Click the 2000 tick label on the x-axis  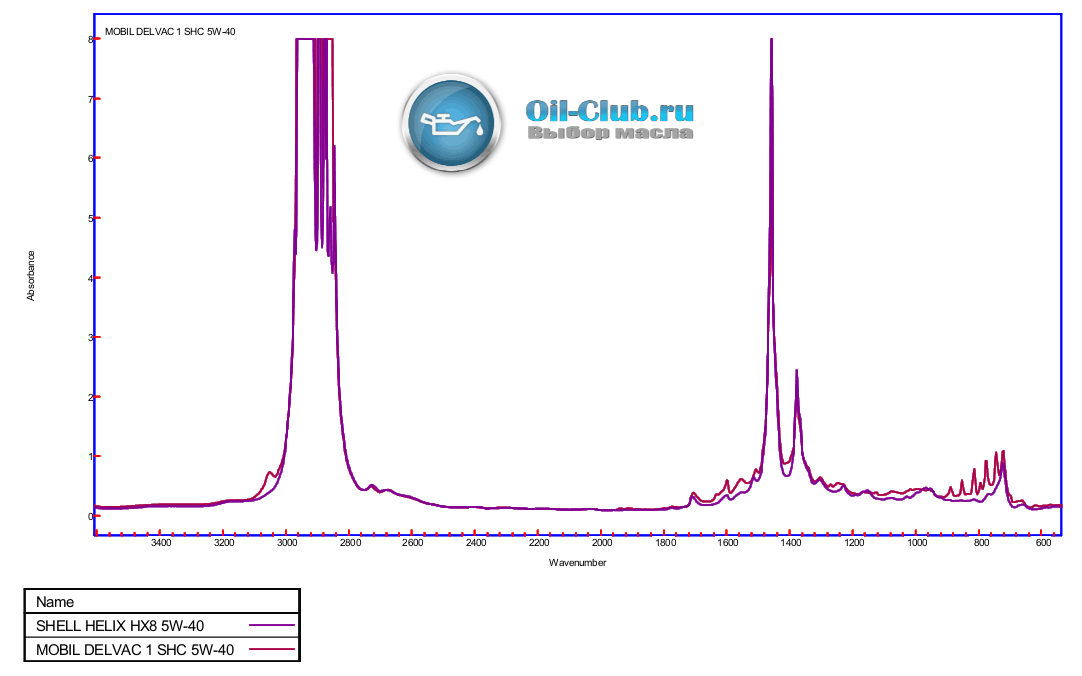(602, 543)
